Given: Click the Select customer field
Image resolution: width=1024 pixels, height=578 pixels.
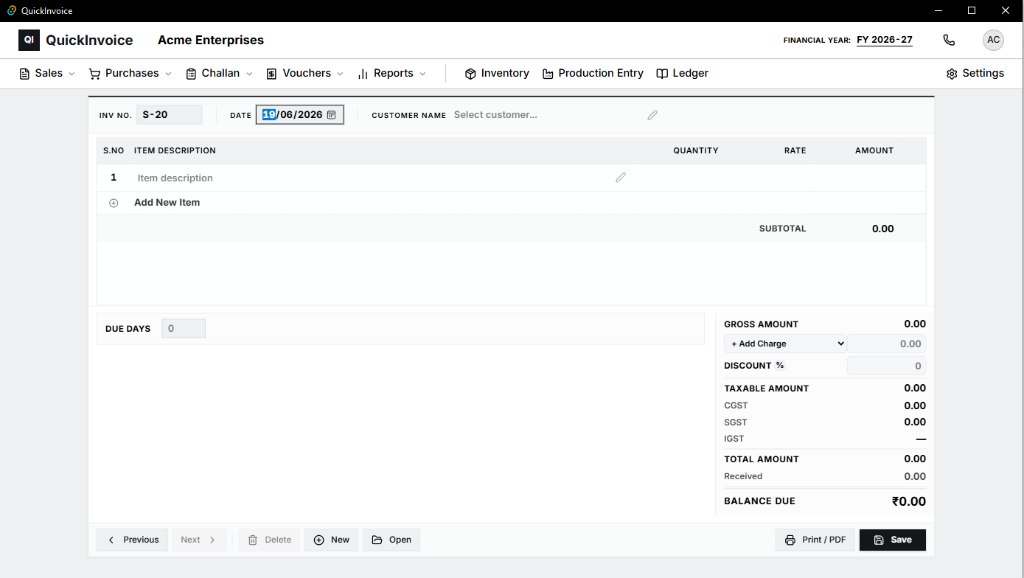Looking at the screenshot, I should (x=547, y=115).
